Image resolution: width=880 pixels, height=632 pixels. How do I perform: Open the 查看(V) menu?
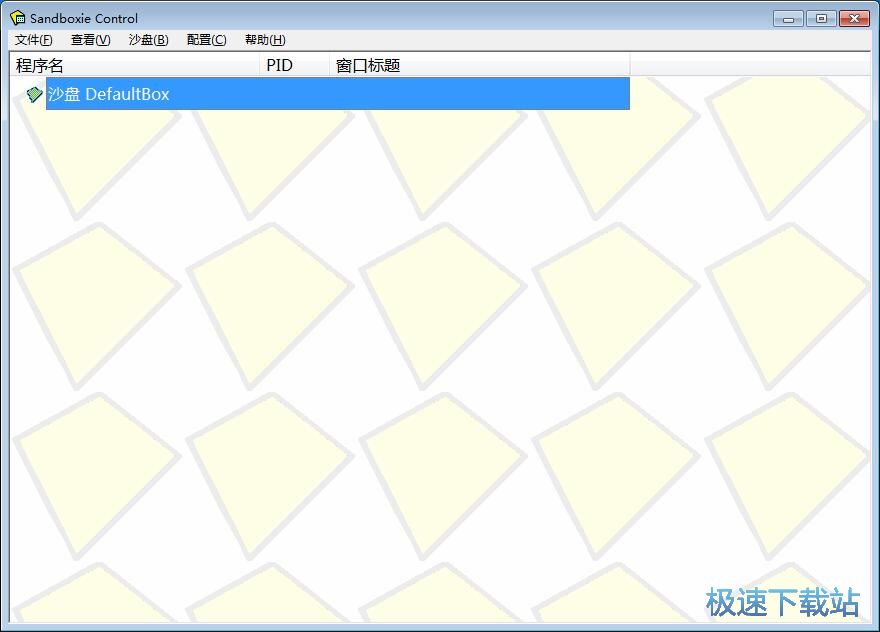pyautogui.click(x=90, y=40)
